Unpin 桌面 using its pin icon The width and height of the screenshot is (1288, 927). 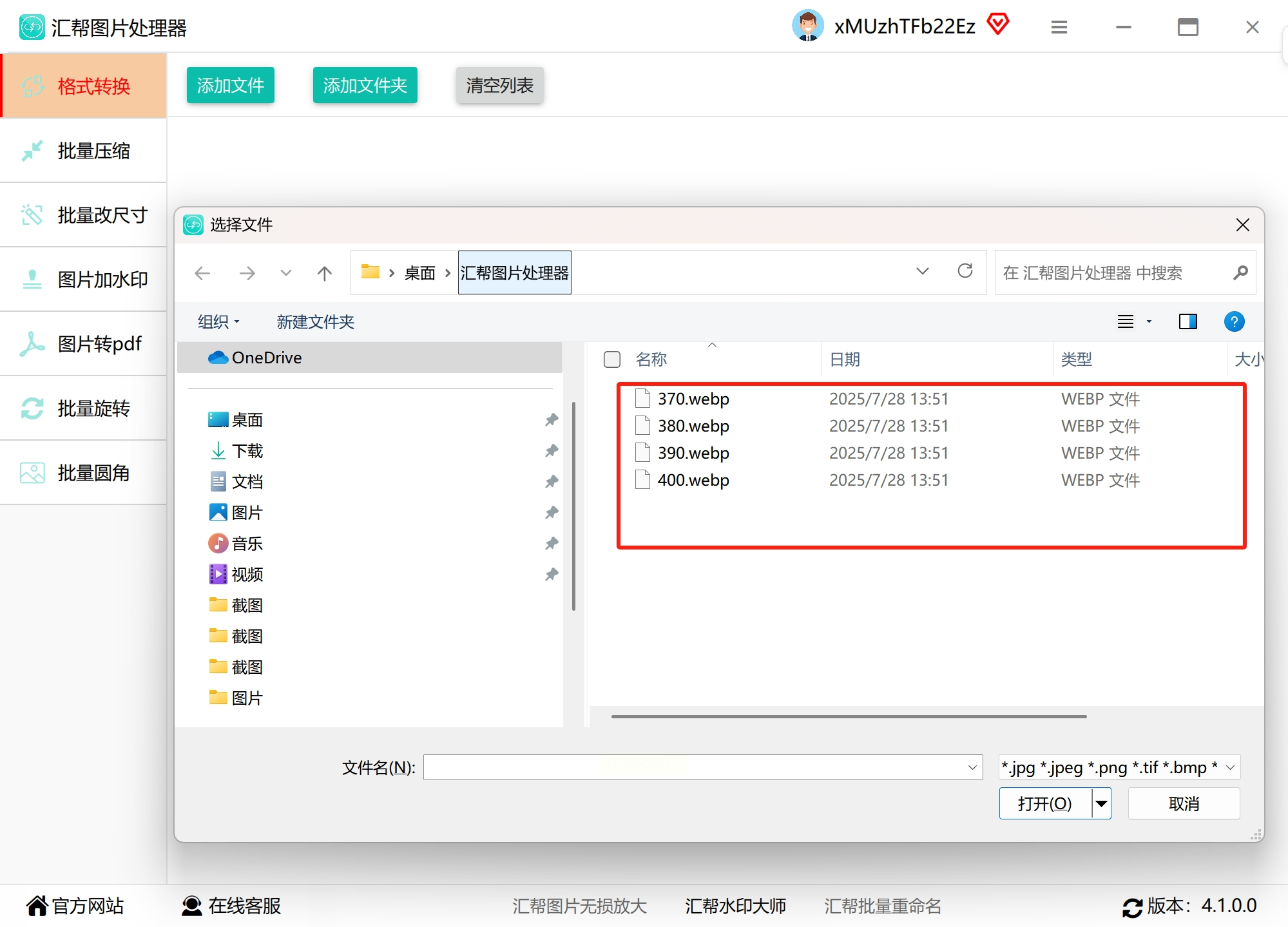coord(552,420)
